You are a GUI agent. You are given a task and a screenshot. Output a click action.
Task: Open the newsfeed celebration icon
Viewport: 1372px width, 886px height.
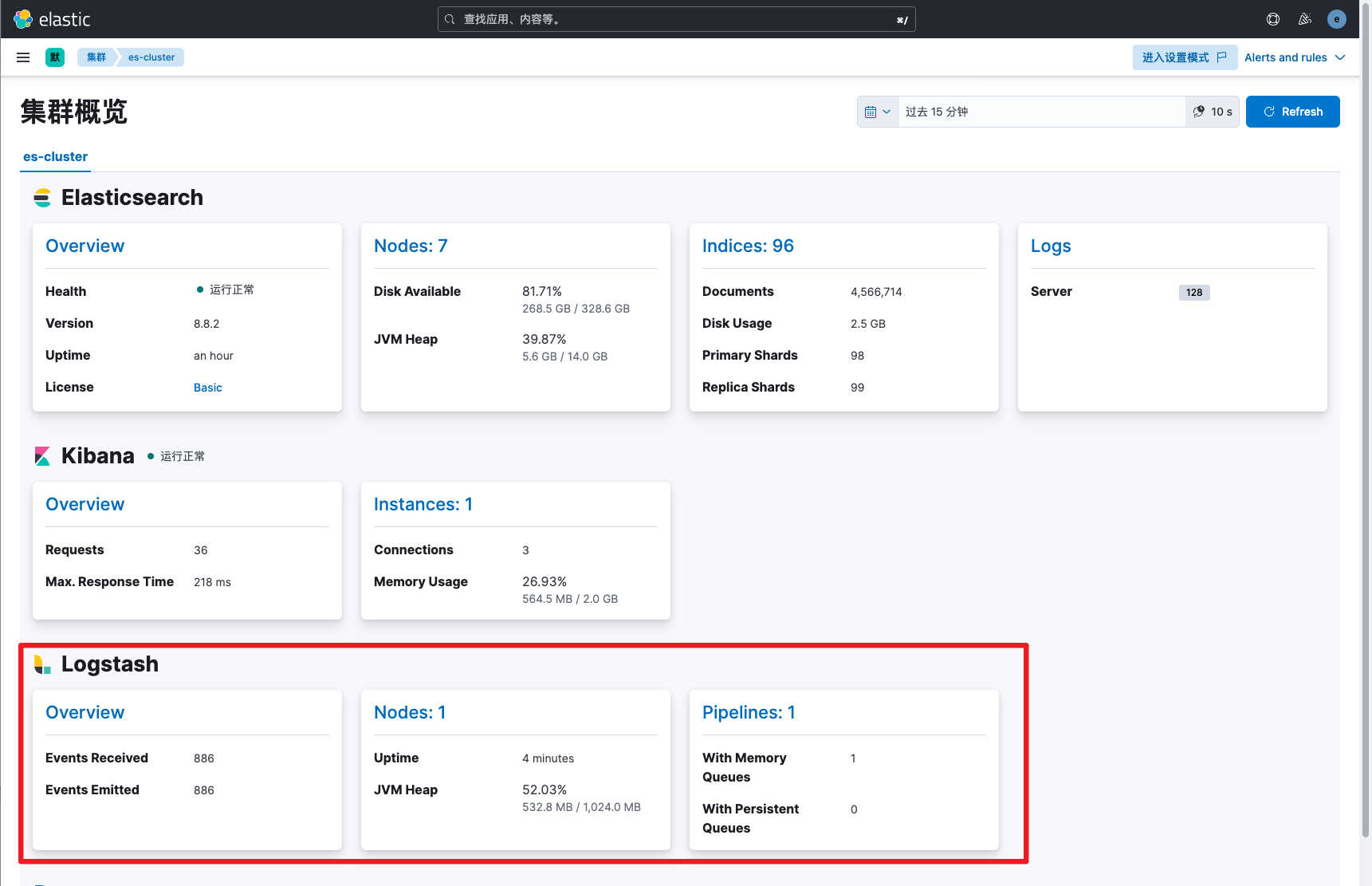pyautogui.click(x=1305, y=19)
